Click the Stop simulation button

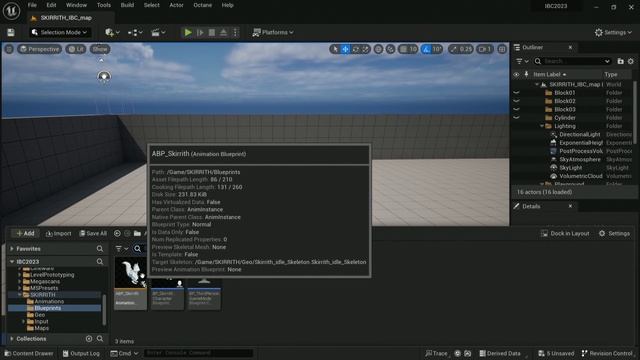212,32
